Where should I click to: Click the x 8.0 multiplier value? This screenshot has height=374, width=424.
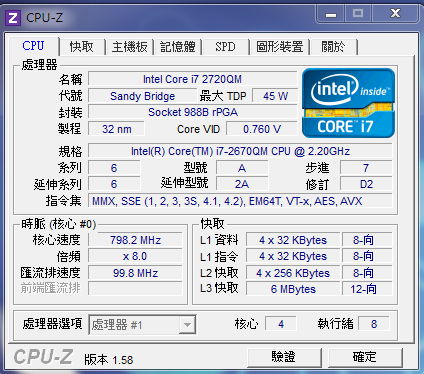point(135,256)
